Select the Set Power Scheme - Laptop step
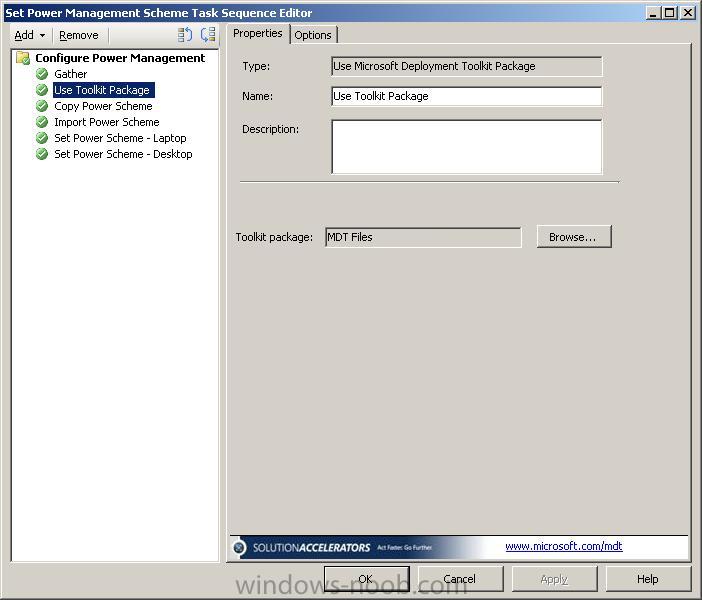Viewport: 702px width, 600px height. point(120,138)
